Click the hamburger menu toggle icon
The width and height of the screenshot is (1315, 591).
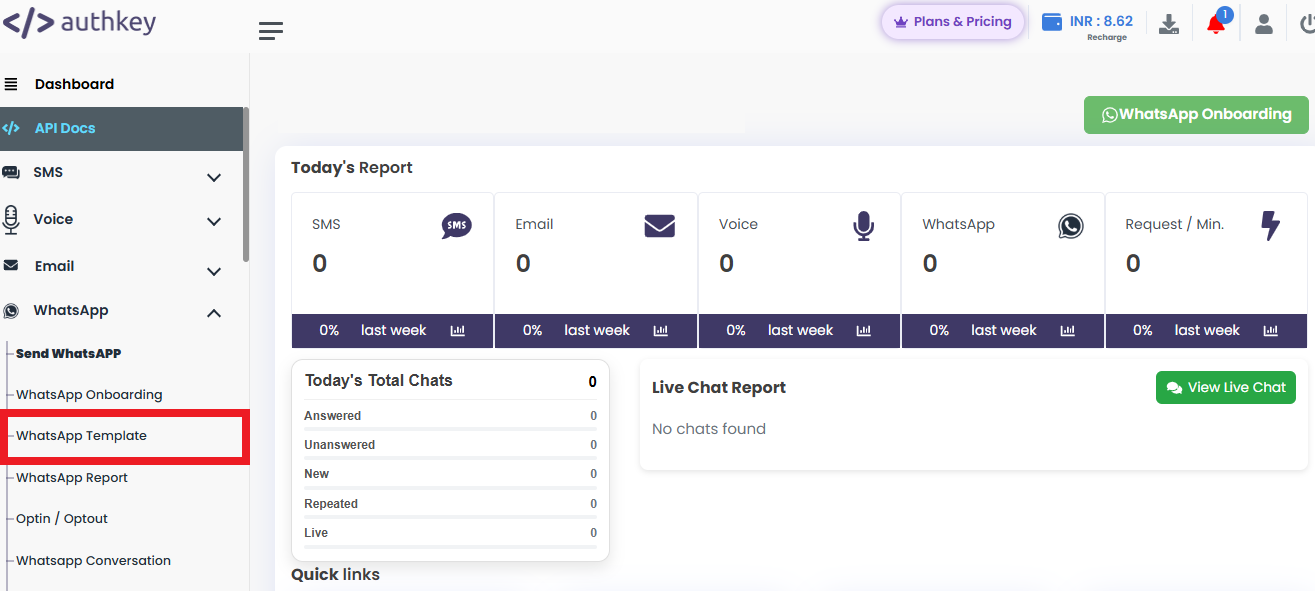(x=270, y=31)
